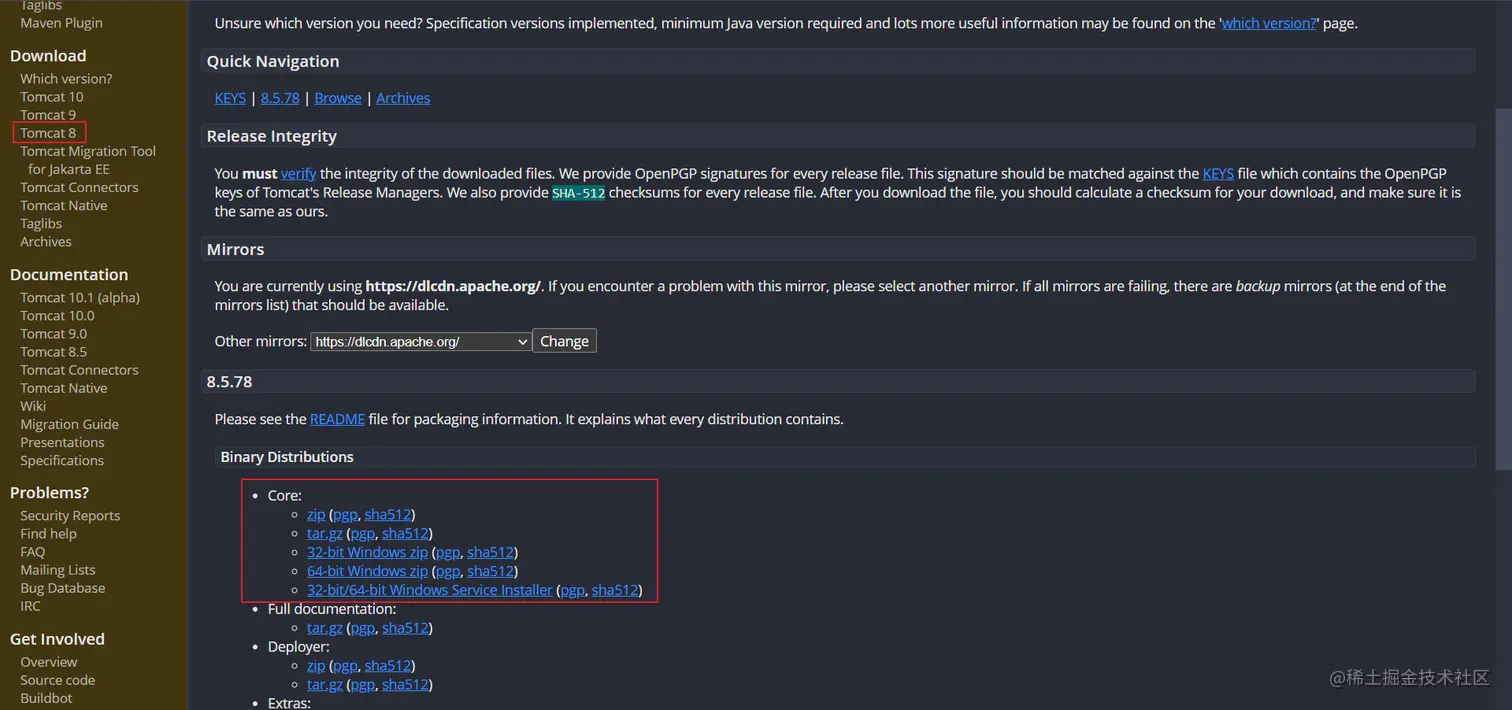Open Tomcat Connectors under Download
The height and width of the screenshot is (710, 1512).
pyautogui.click(x=79, y=188)
